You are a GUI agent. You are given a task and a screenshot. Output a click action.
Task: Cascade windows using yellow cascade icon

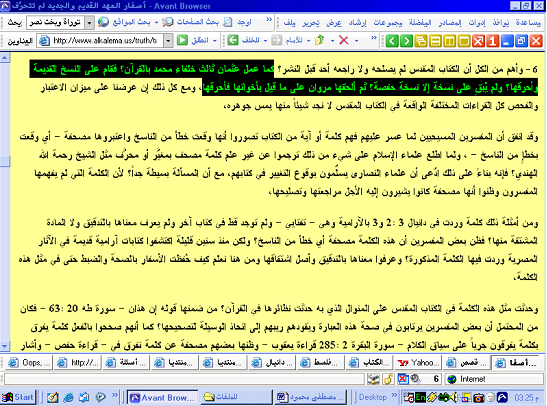click(421, 41)
